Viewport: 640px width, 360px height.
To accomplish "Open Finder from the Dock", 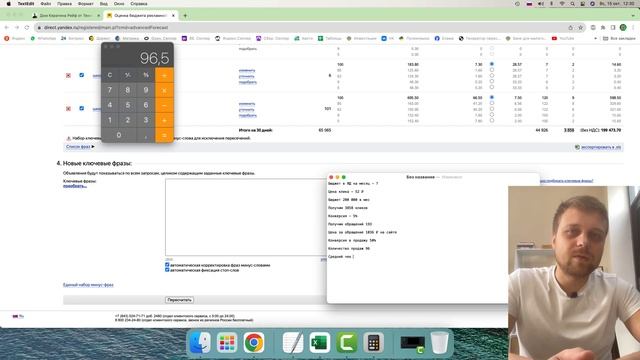I will [x=200, y=342].
